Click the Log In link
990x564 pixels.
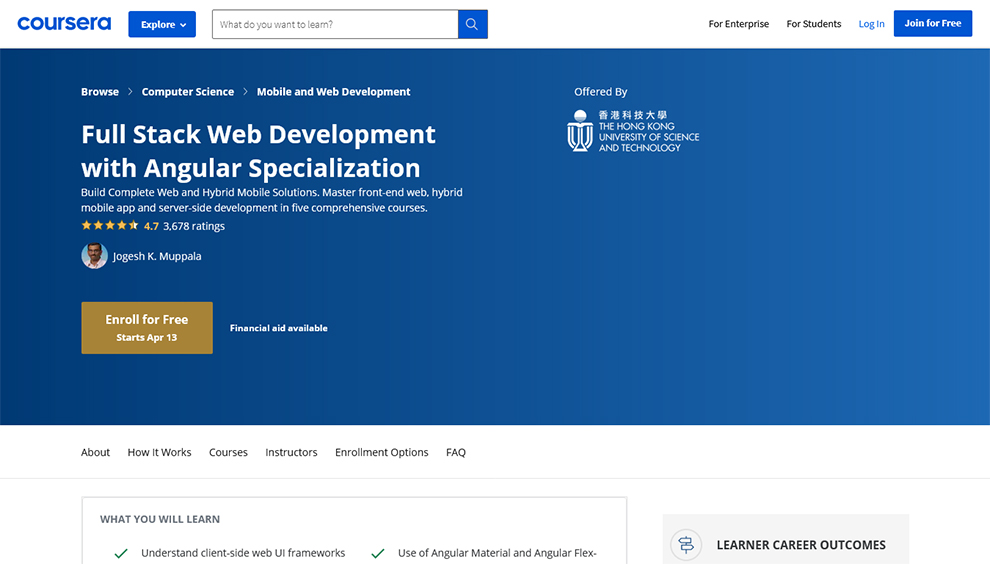[x=871, y=24]
